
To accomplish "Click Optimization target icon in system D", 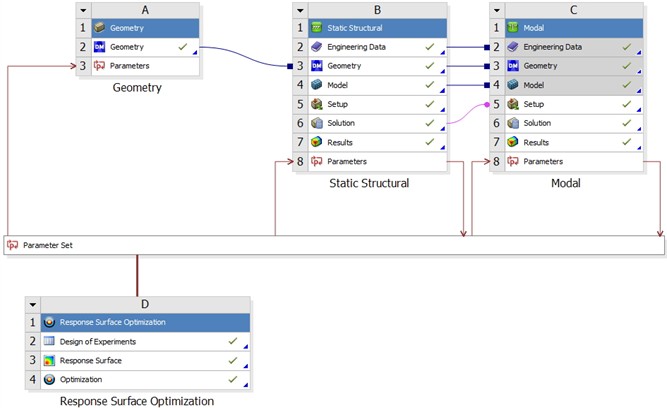I will 49,379.
